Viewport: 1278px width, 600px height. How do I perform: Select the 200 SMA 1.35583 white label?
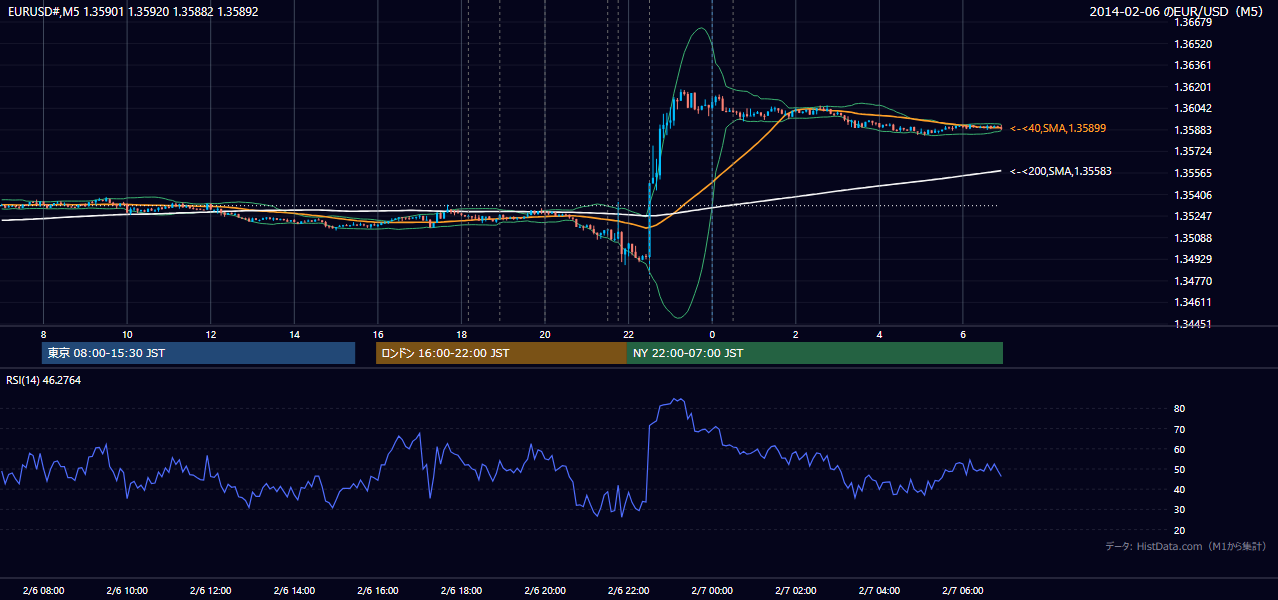pyautogui.click(x=1061, y=171)
